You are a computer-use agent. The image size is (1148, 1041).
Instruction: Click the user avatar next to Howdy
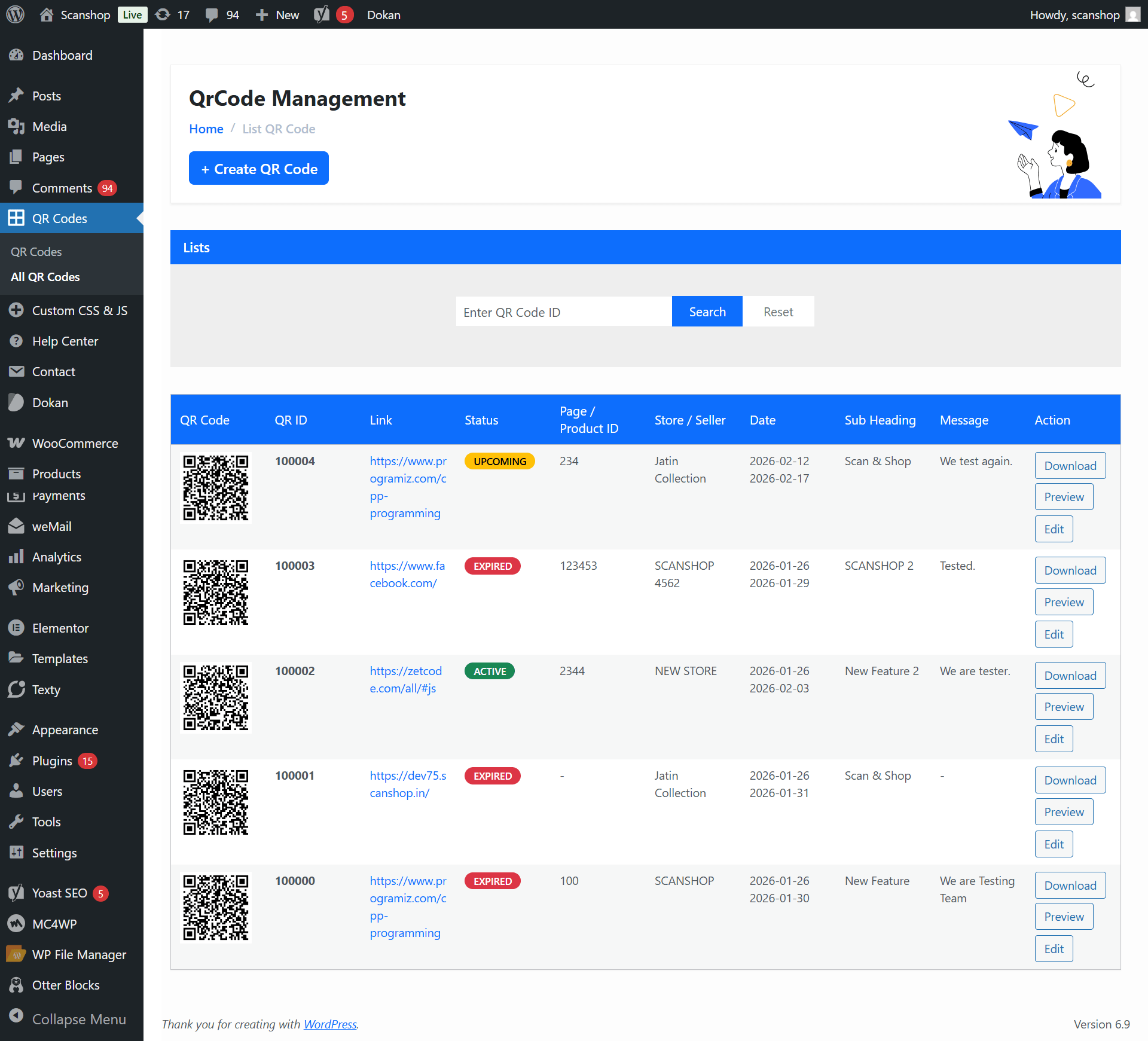pos(1132,14)
